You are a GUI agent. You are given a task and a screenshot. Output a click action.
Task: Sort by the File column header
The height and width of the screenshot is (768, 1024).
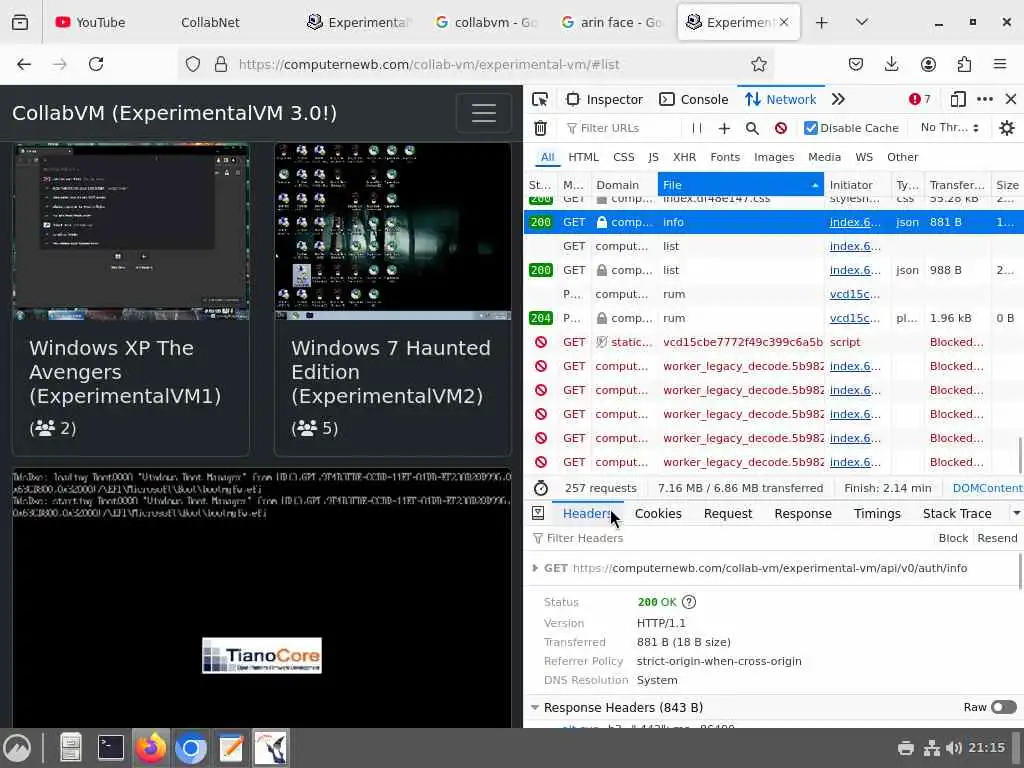[741, 185]
